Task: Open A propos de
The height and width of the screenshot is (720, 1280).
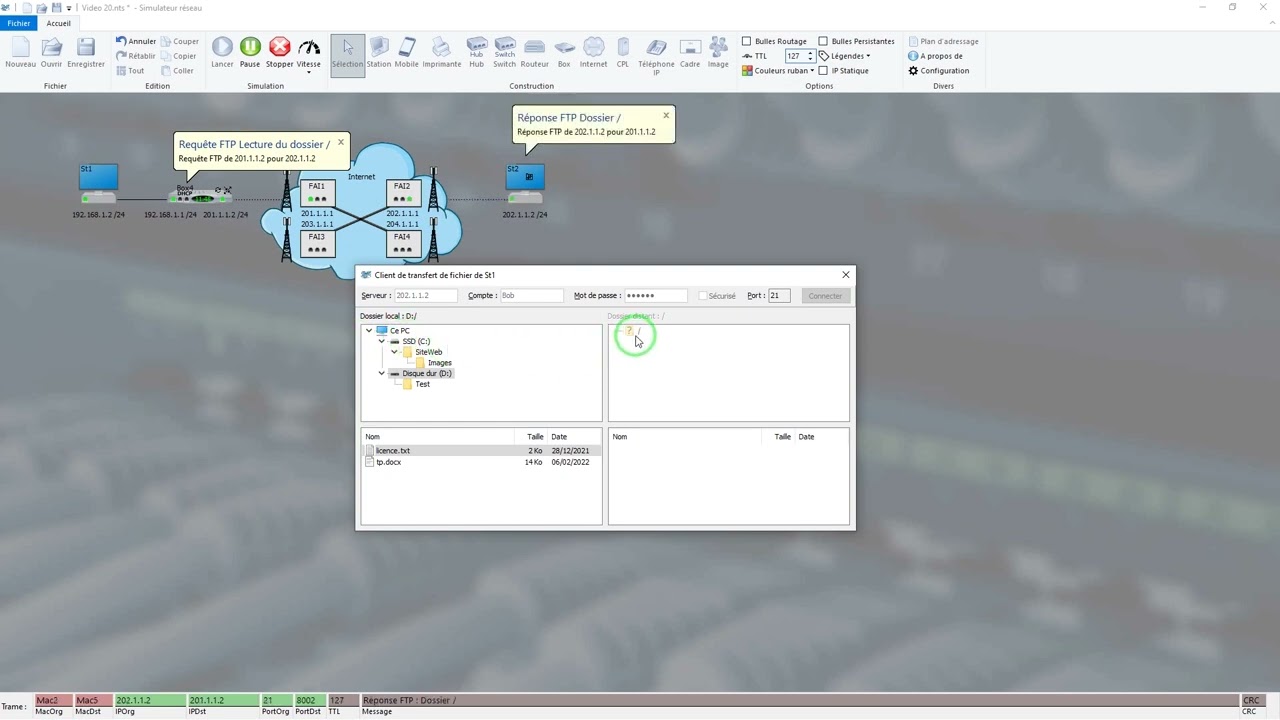Action: 935,56
